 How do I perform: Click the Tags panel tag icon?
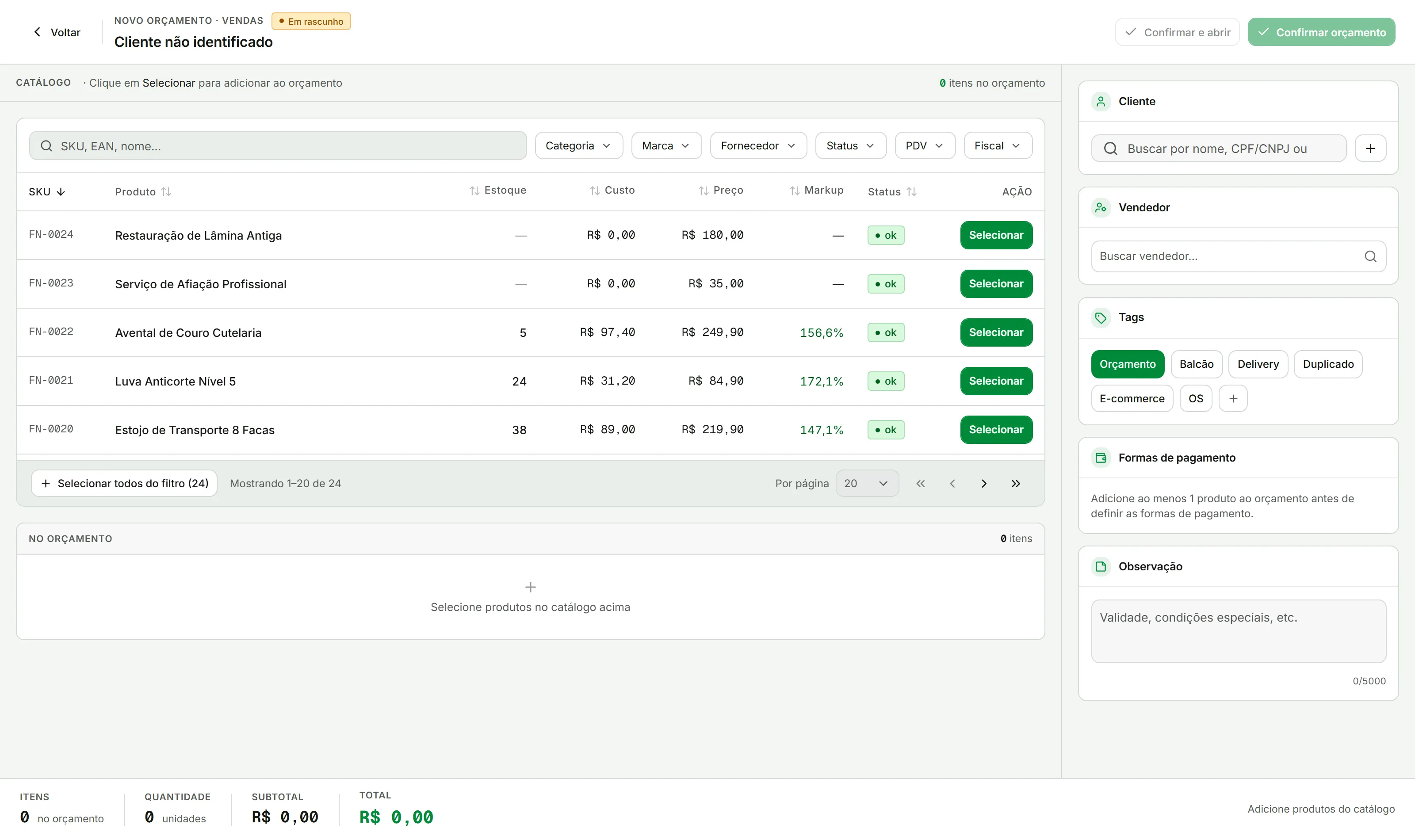coord(1100,317)
